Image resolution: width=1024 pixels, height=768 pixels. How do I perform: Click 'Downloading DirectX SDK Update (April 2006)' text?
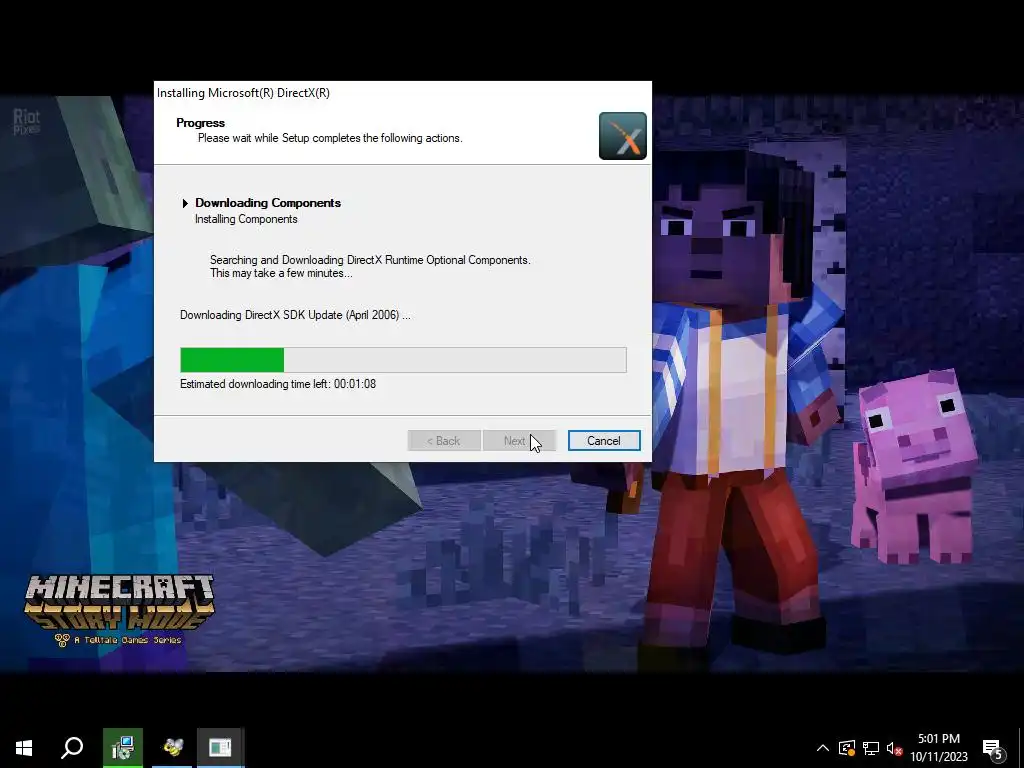[295, 315]
